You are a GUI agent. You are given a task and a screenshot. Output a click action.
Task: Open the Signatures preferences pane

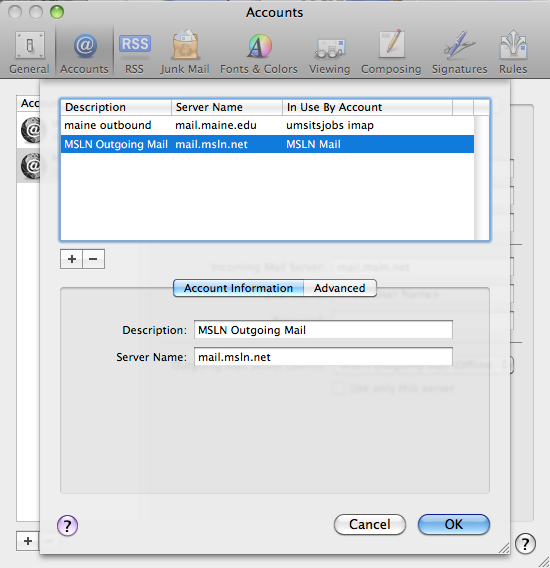(459, 53)
